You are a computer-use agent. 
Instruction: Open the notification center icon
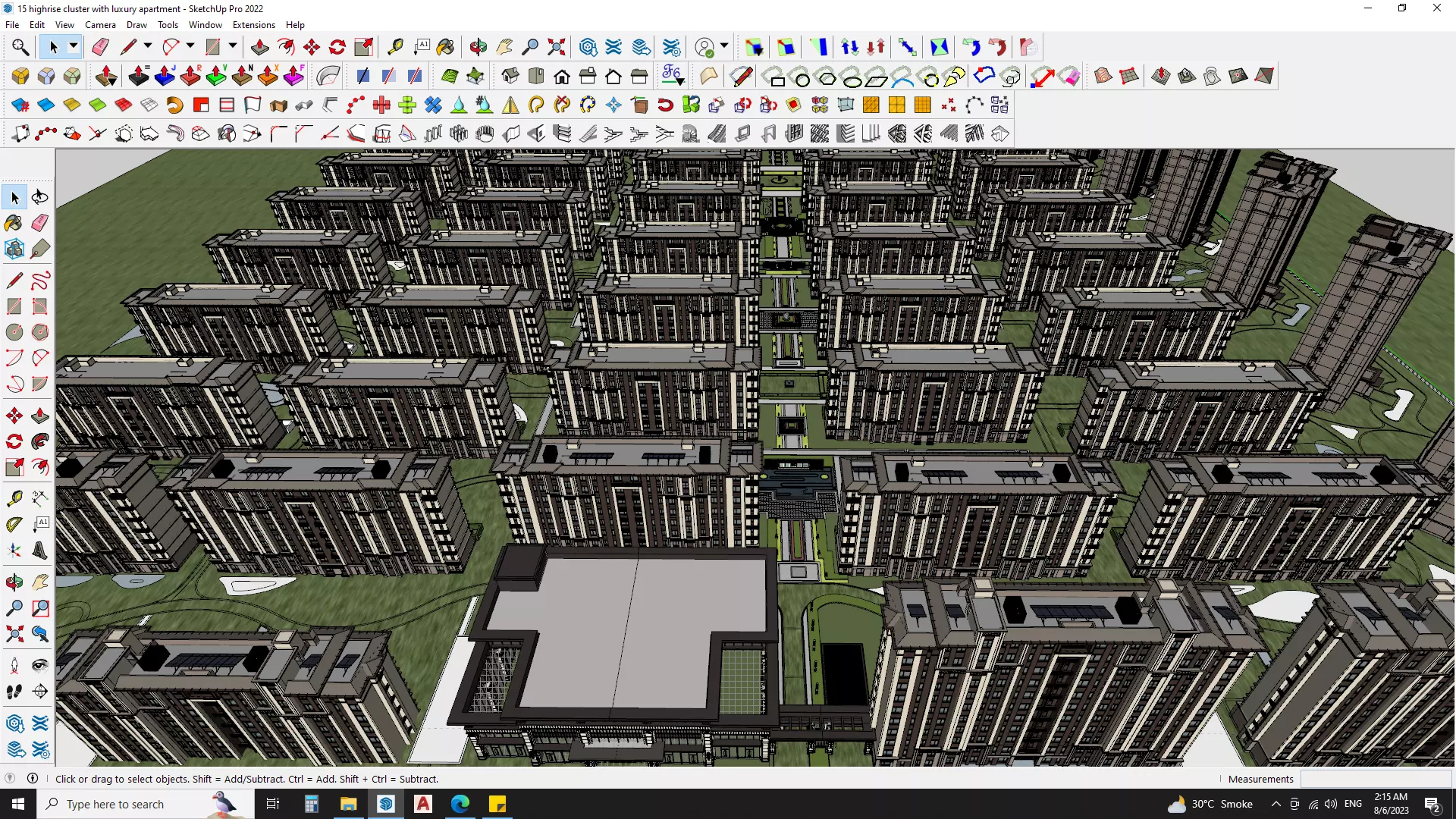pyautogui.click(x=1432, y=804)
